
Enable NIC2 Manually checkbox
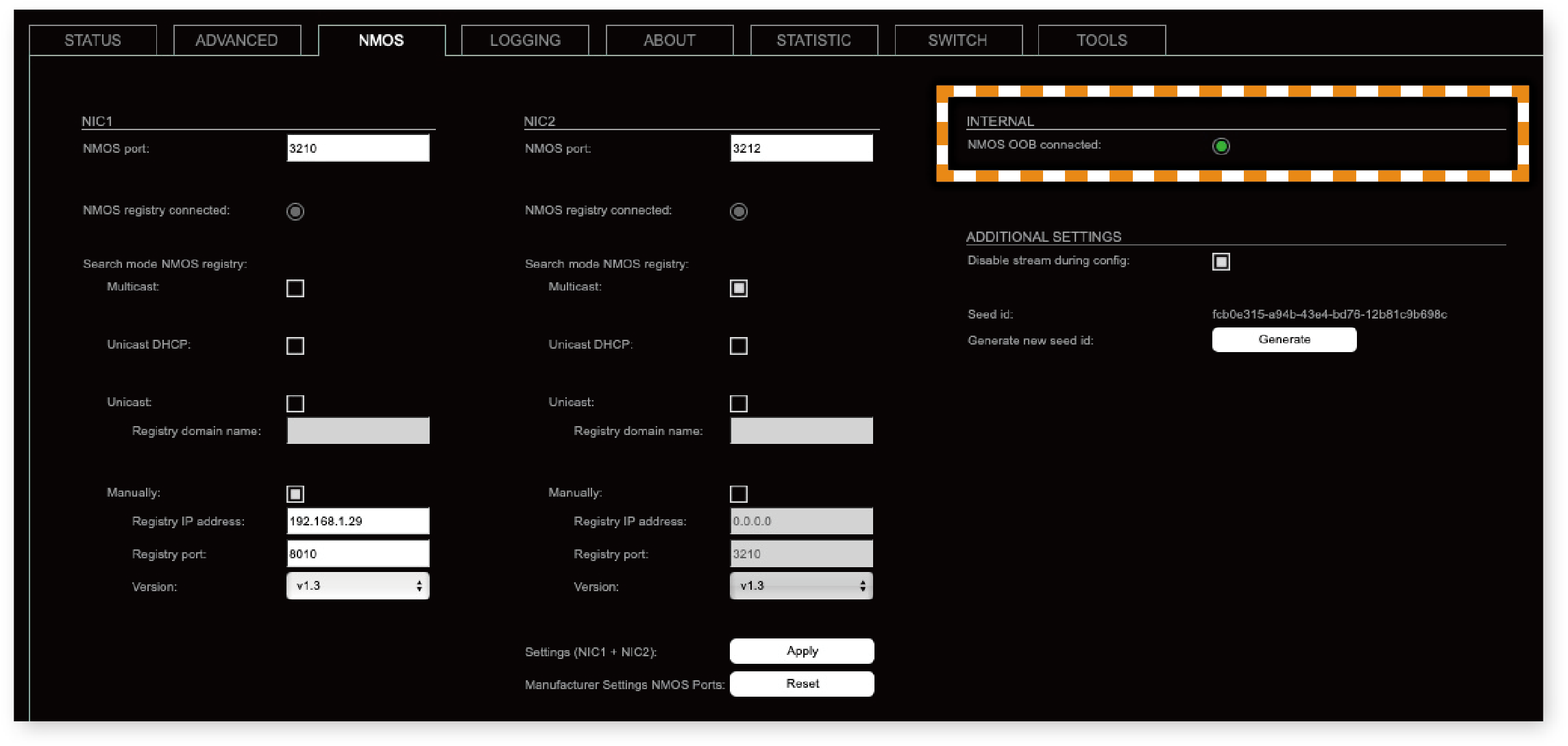pos(739,494)
